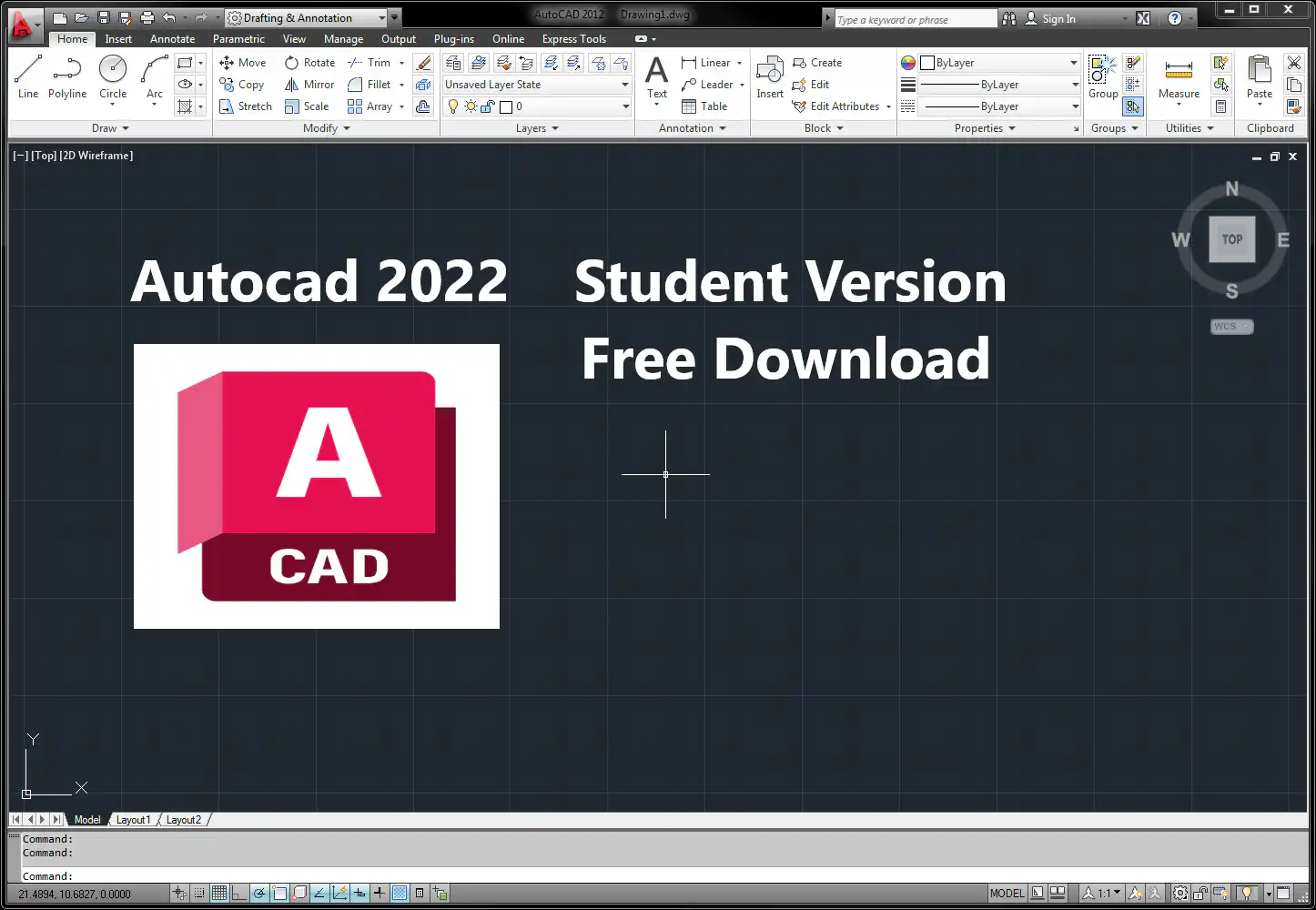The width and height of the screenshot is (1316, 910).
Task: Expand the Draw panel
Action: tap(110, 128)
